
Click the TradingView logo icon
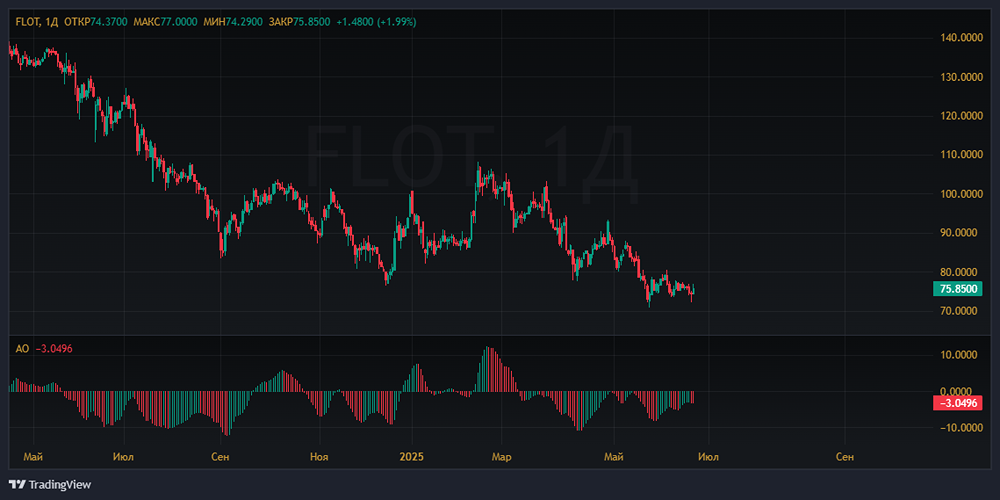(17, 484)
